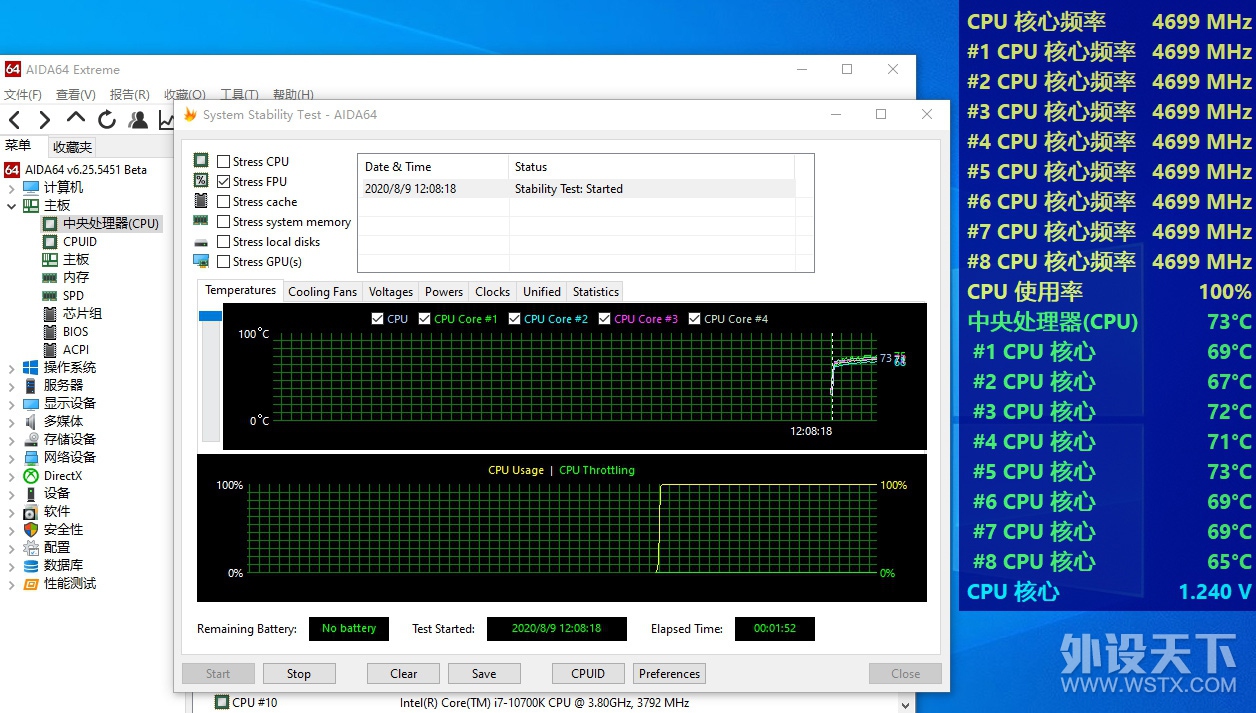This screenshot has width=1256, height=713.
Task: Toggle the CPU Core #4 graph checkbox
Action: click(694, 318)
